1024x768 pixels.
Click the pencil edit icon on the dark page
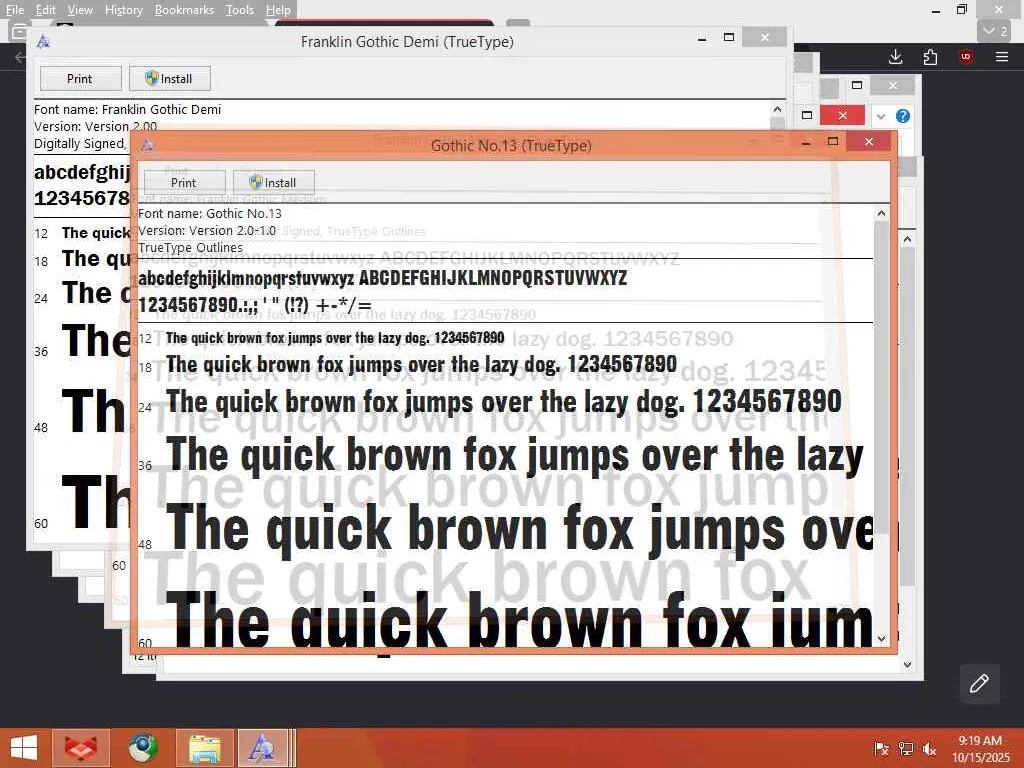tap(979, 684)
